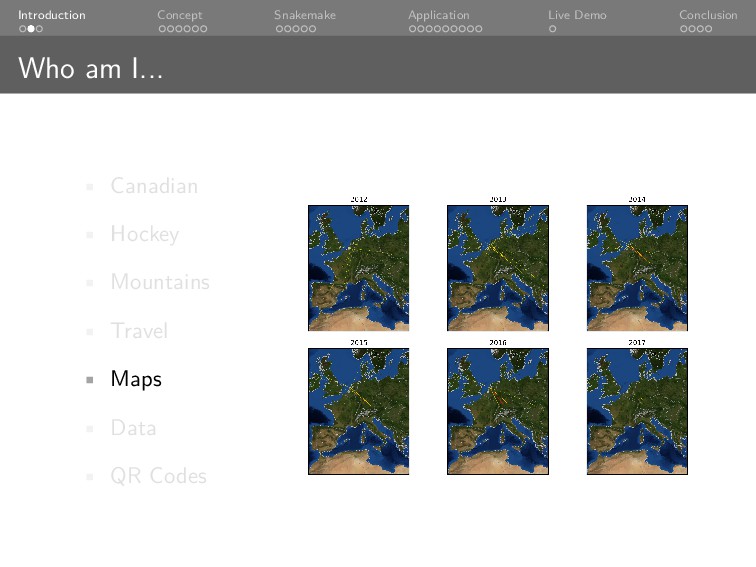Open the 2012 Europe map image
The width and height of the screenshot is (756, 567).
(x=359, y=268)
